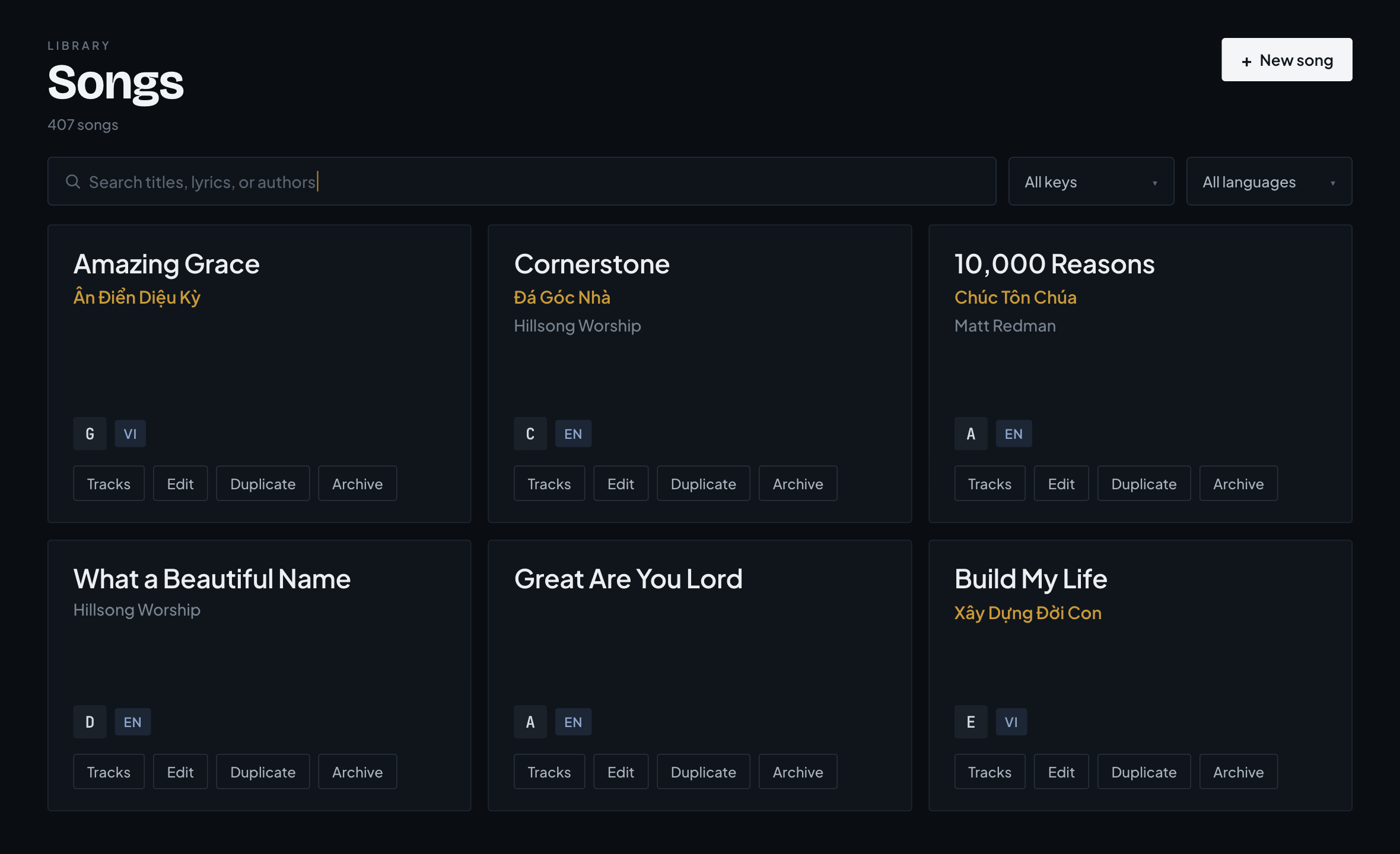Click the New song button
The image size is (1400, 854).
click(x=1287, y=60)
